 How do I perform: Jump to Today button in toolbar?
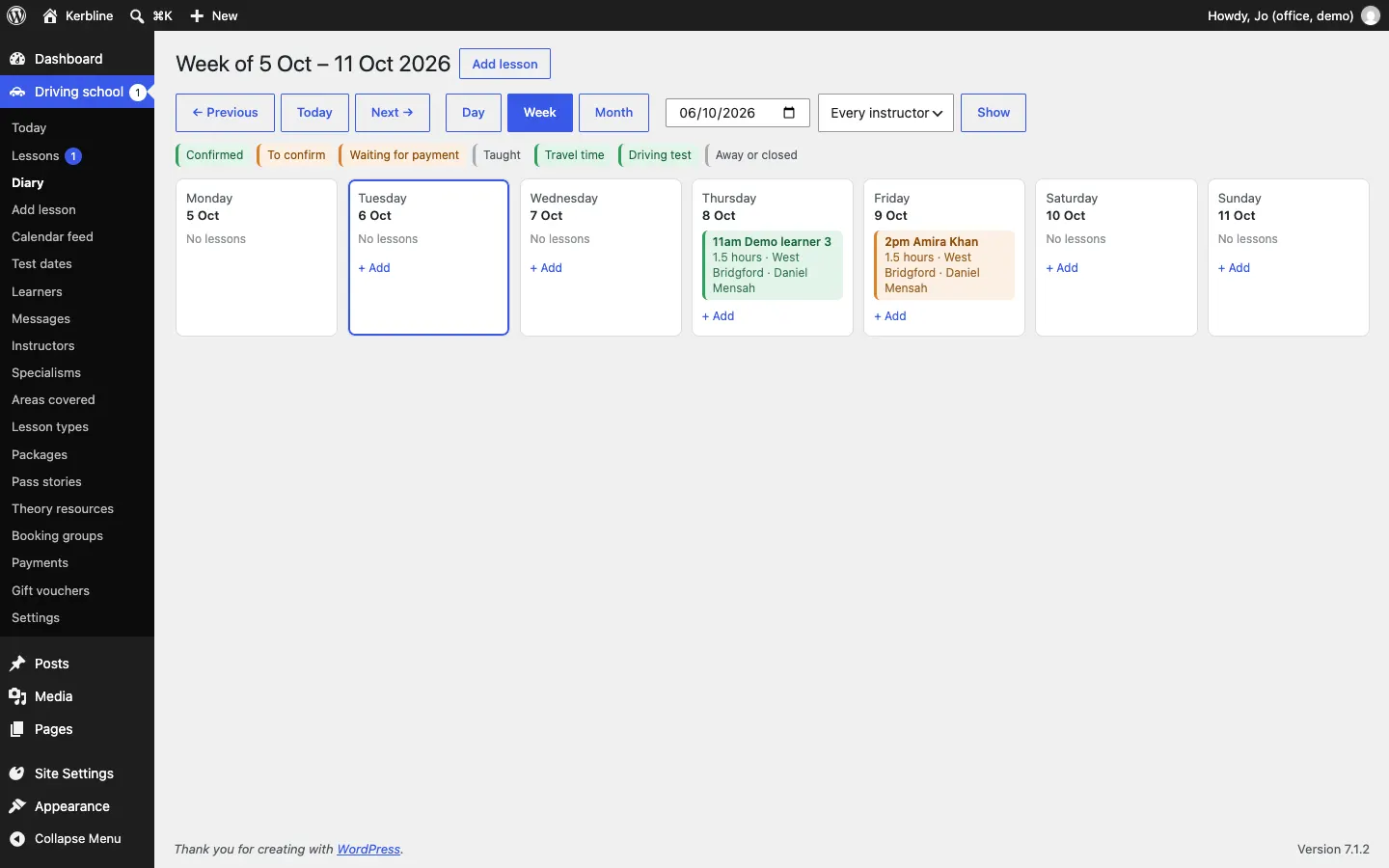click(x=314, y=113)
